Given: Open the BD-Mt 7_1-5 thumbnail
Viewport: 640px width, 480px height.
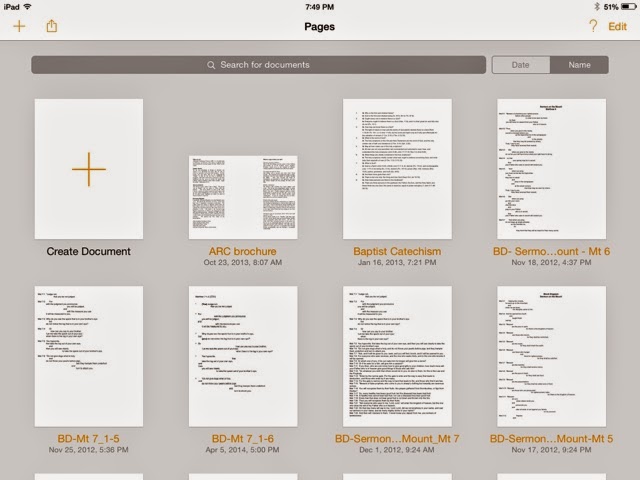Looking at the screenshot, I should point(89,356).
